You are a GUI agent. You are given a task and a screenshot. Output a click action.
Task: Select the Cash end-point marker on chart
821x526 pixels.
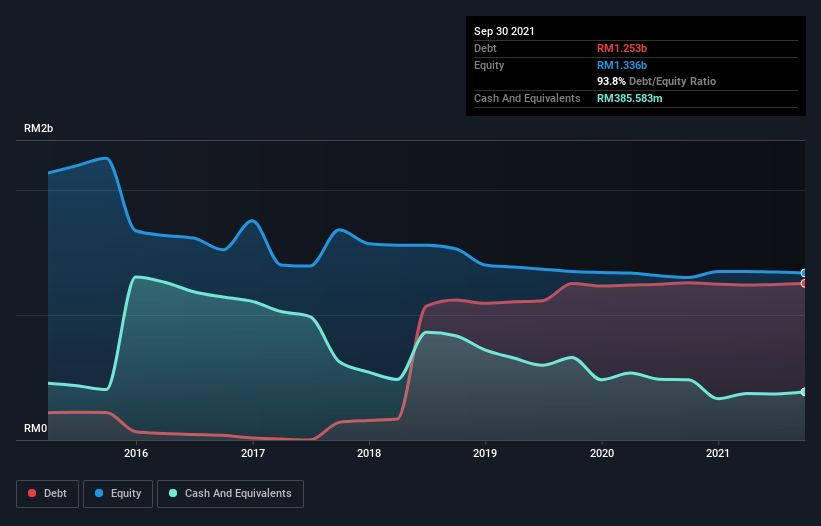tap(804, 392)
